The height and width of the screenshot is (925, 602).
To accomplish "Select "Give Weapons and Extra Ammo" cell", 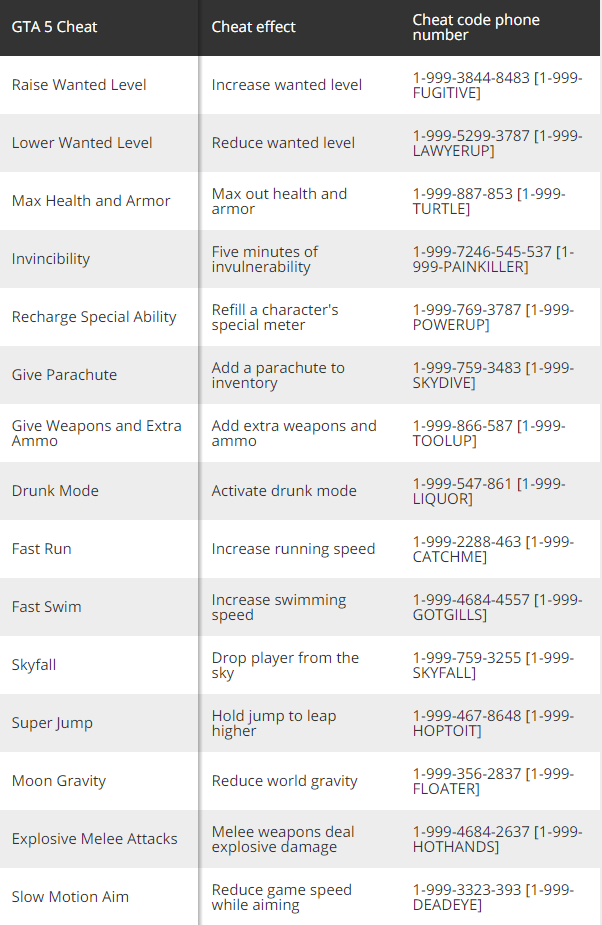I will pyautogui.click(x=97, y=433).
